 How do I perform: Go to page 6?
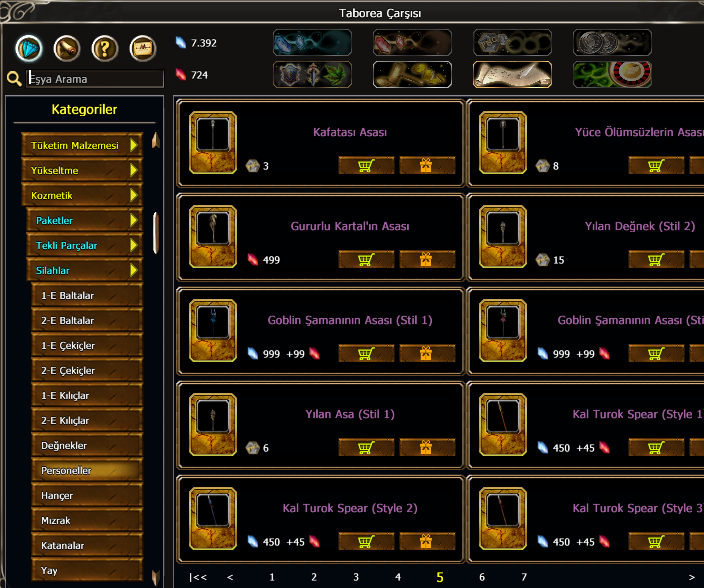click(482, 577)
